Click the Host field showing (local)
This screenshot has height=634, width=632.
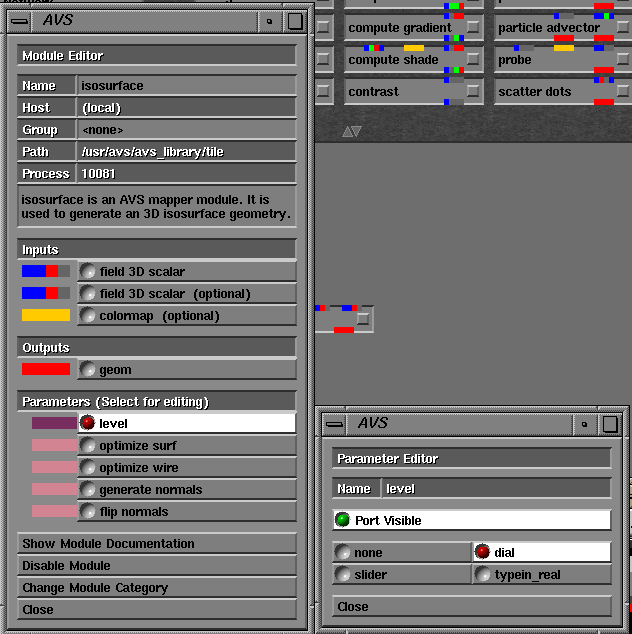pyautogui.click(x=186, y=108)
